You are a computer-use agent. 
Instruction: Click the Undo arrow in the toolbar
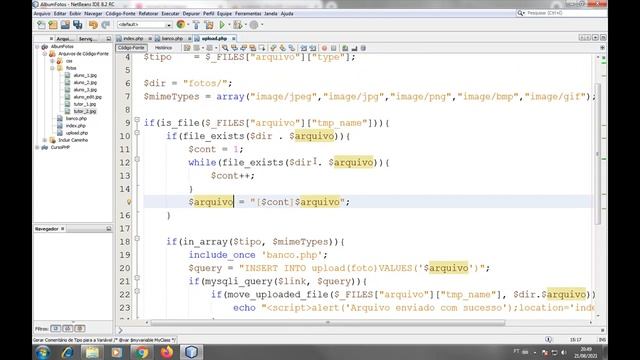[x=93, y=25]
